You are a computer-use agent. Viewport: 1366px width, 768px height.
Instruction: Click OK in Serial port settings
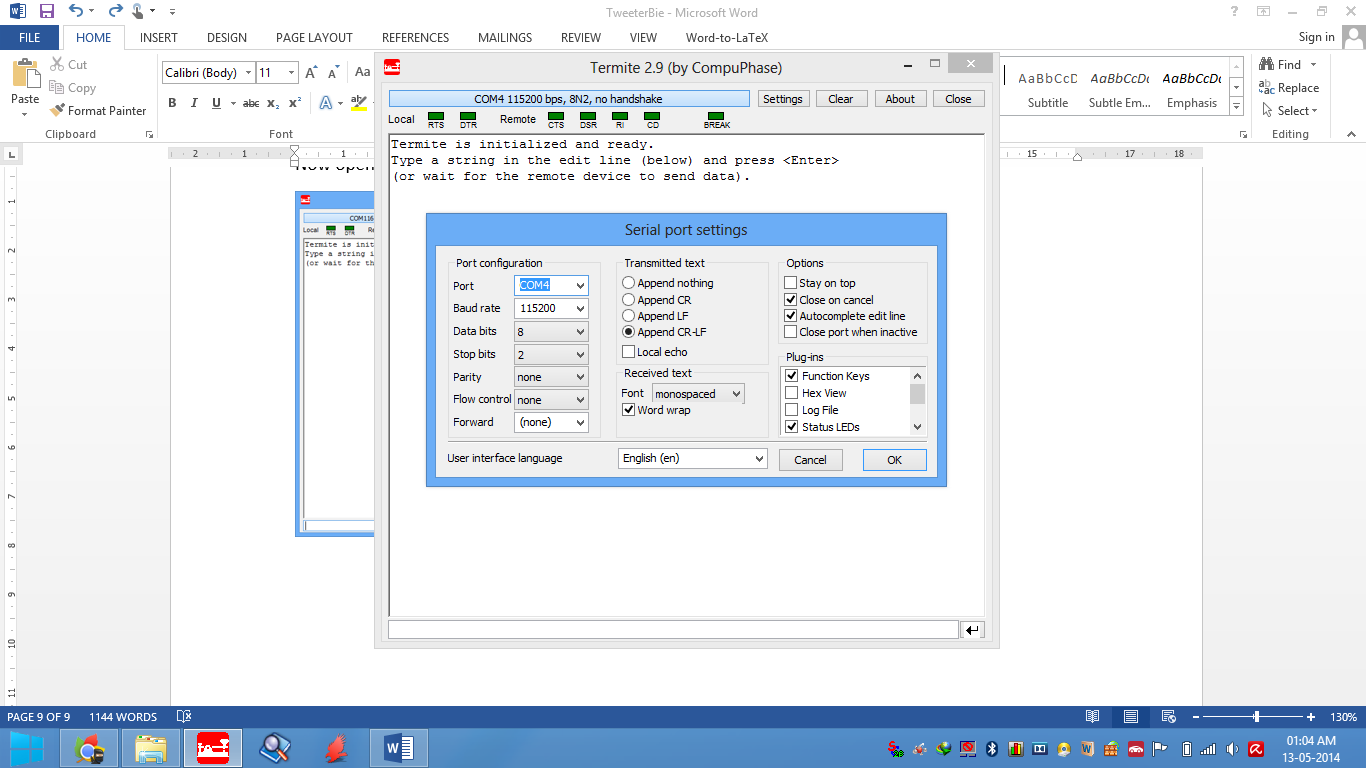pos(894,460)
